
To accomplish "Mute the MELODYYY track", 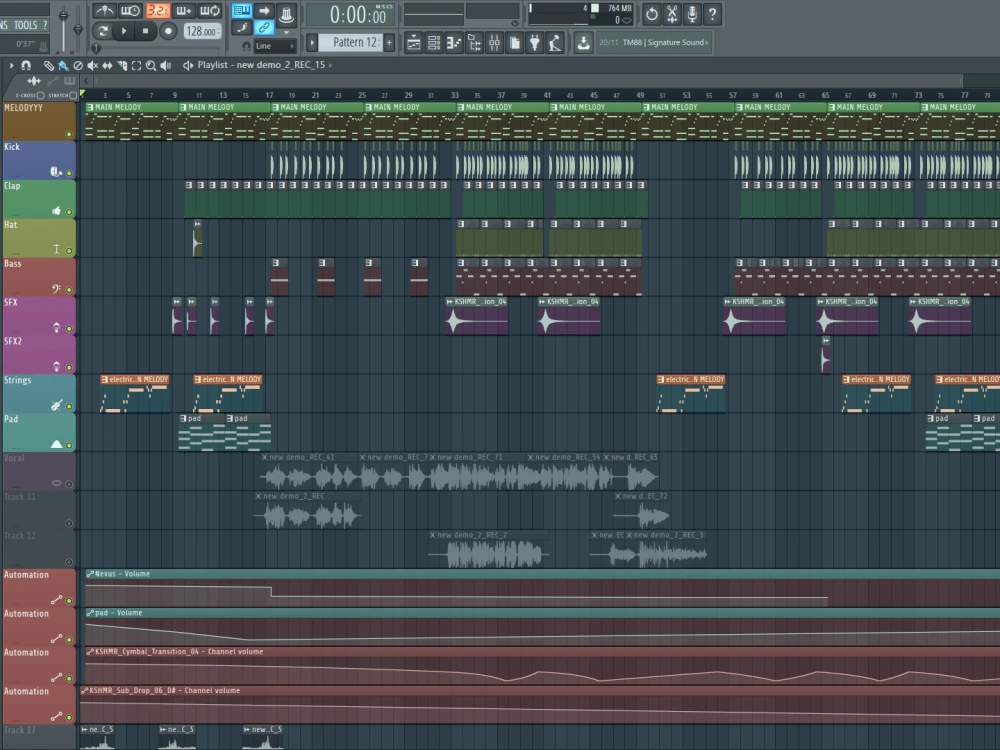I will (69, 135).
